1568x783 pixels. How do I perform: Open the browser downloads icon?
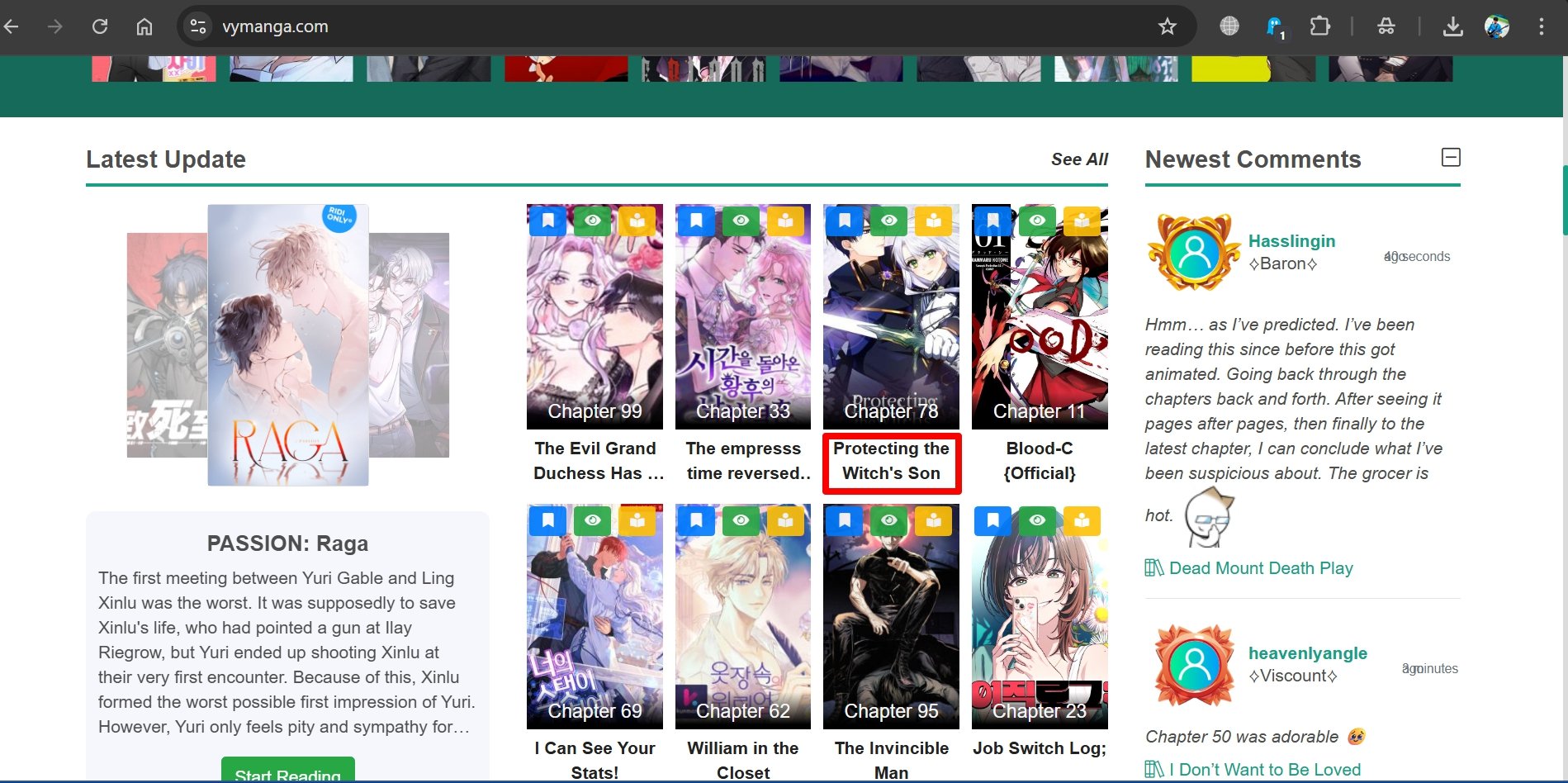click(x=1452, y=26)
